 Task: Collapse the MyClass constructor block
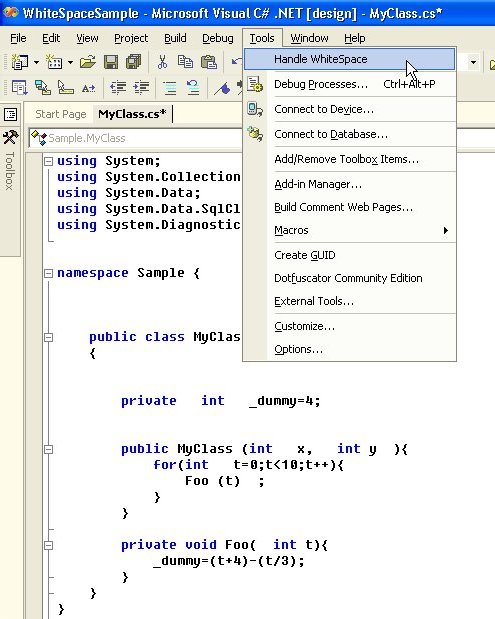click(48, 449)
